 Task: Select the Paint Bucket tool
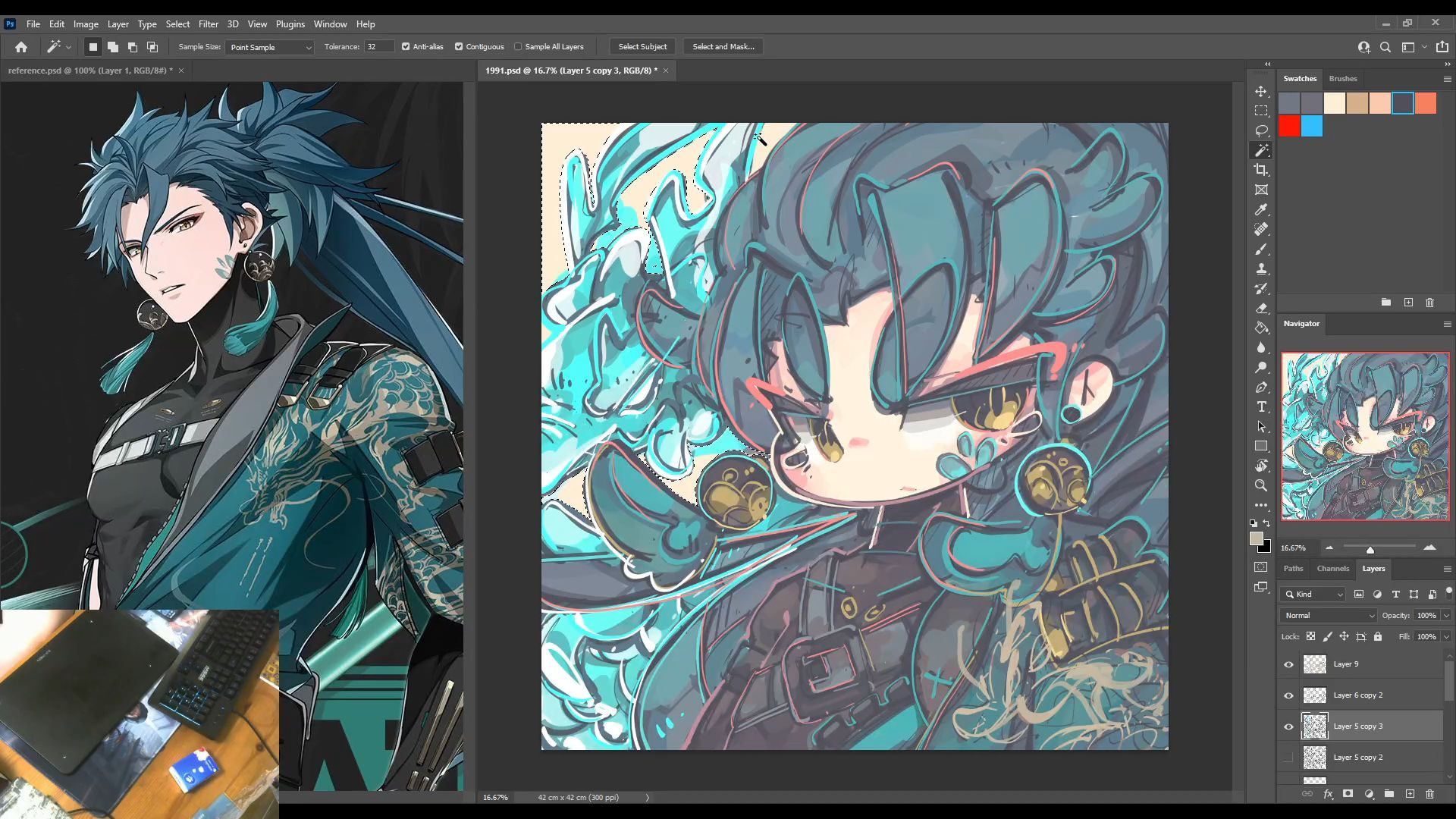(x=1261, y=328)
